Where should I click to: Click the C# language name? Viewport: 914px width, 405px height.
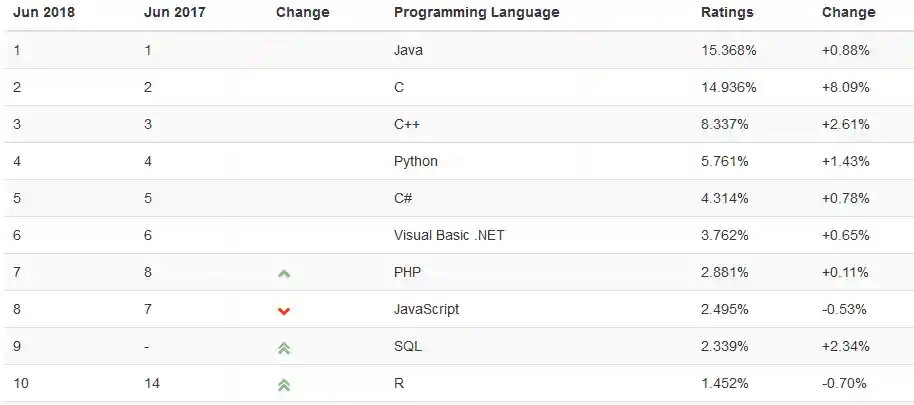(403, 198)
